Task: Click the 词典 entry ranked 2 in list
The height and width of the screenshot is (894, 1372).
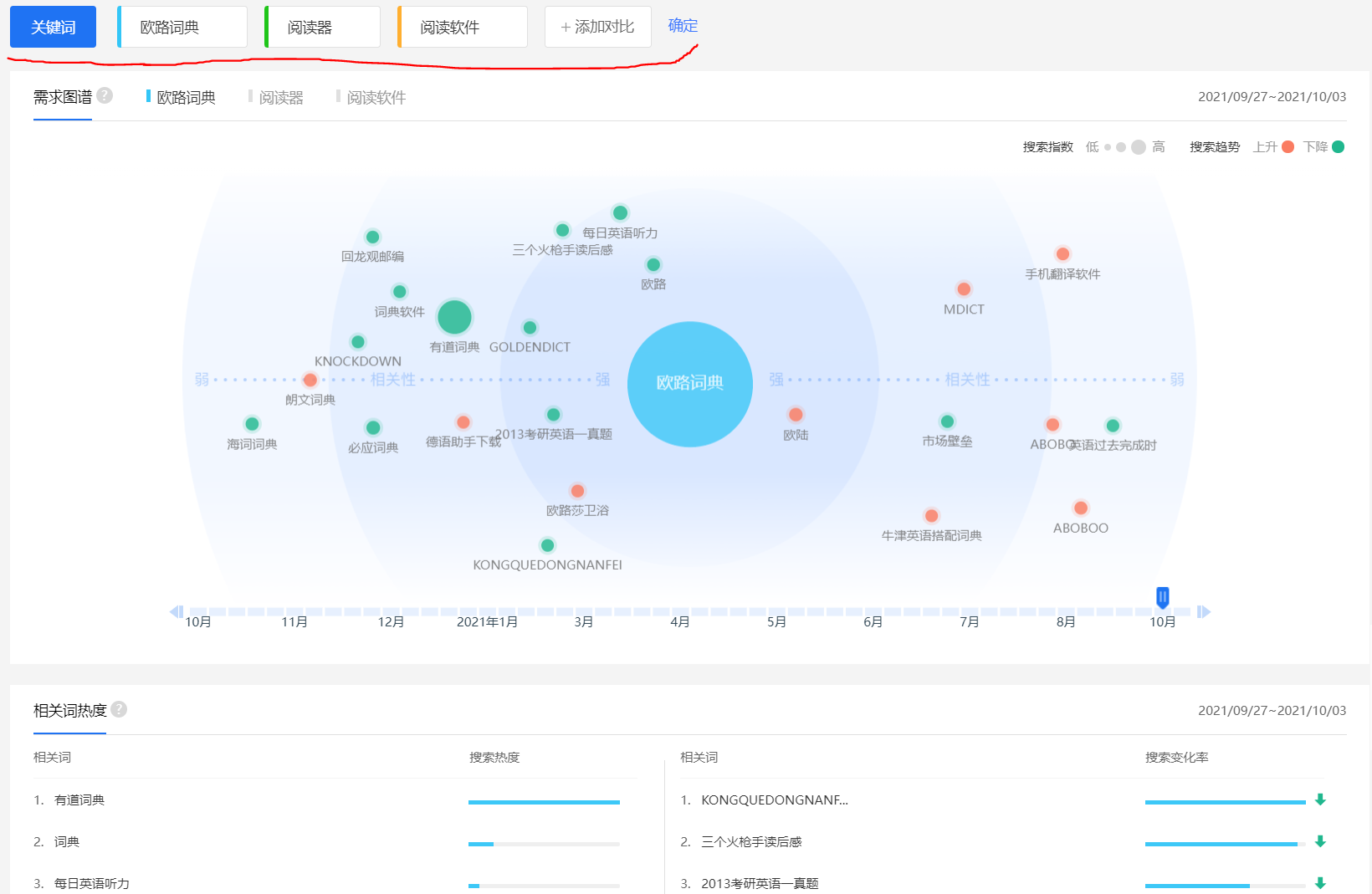Action: click(67, 842)
